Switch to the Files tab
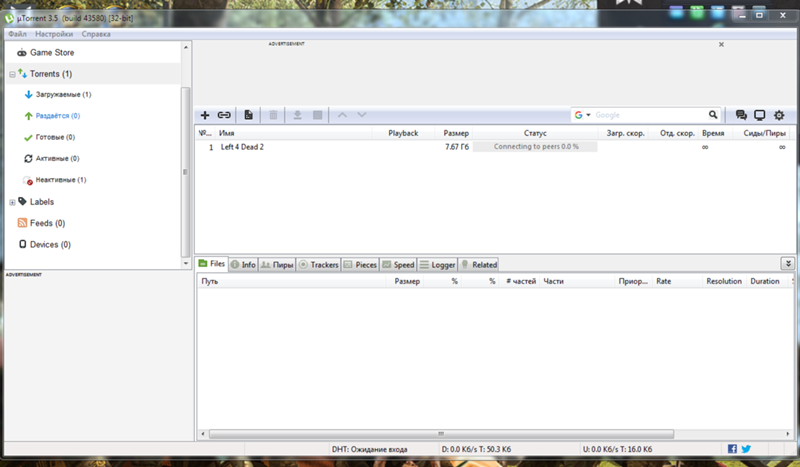The height and width of the screenshot is (467, 800). tap(212, 264)
